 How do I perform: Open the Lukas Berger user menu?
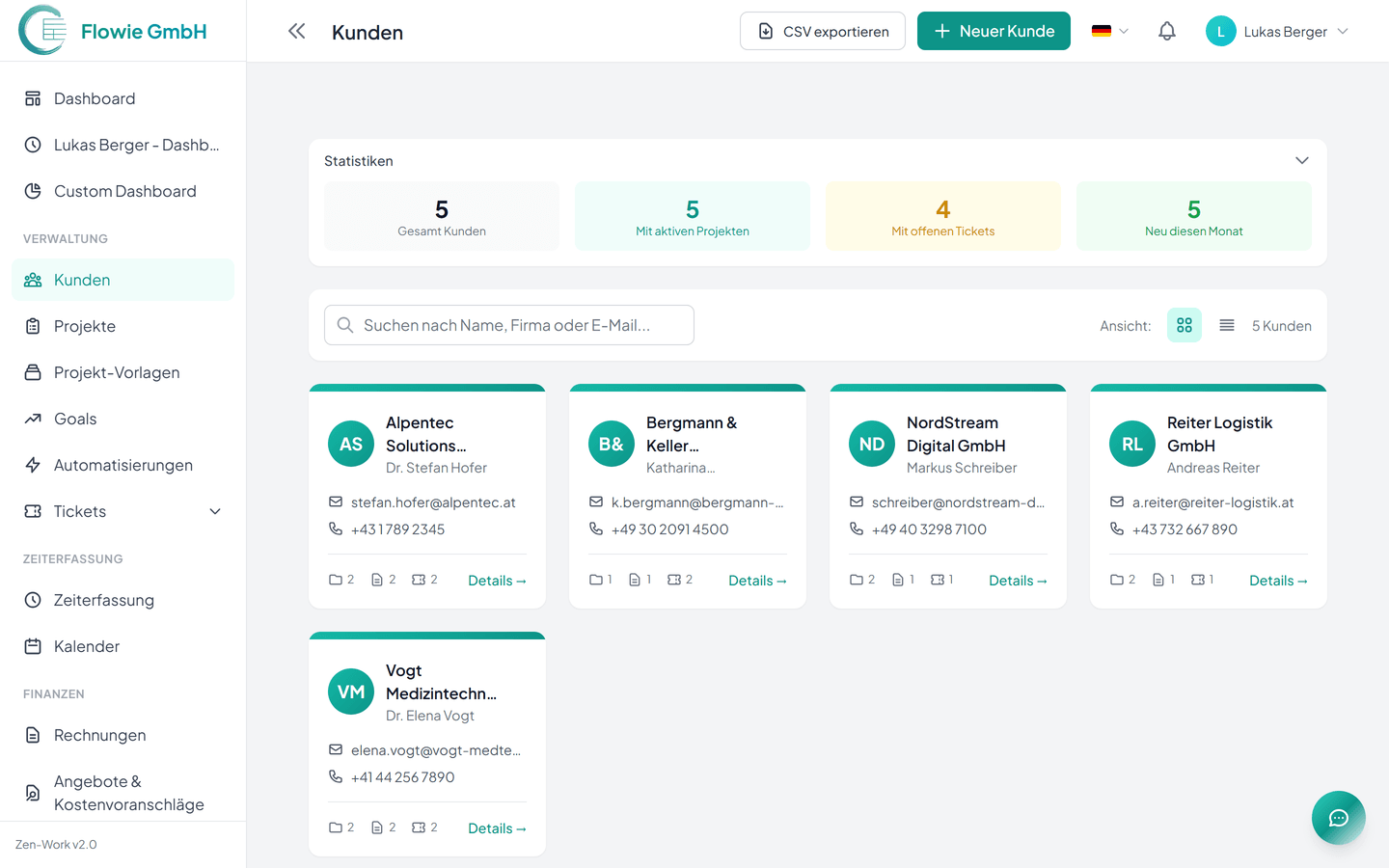tap(1277, 32)
